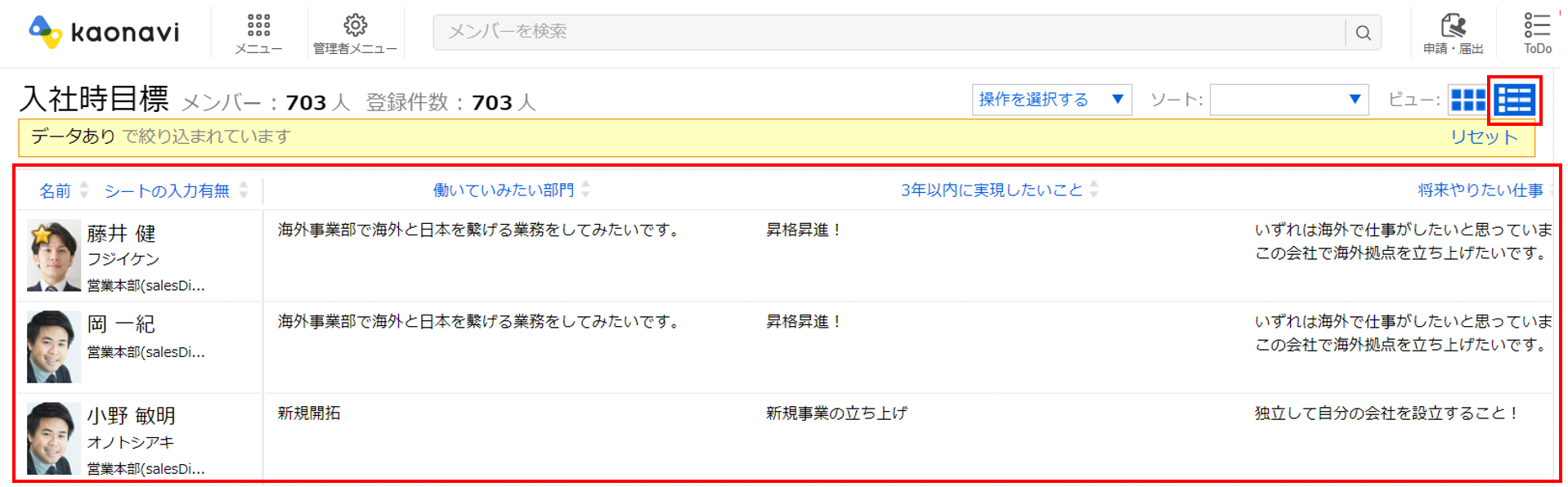Click the search magnifier icon
The image size is (1568, 487).
tap(1363, 33)
